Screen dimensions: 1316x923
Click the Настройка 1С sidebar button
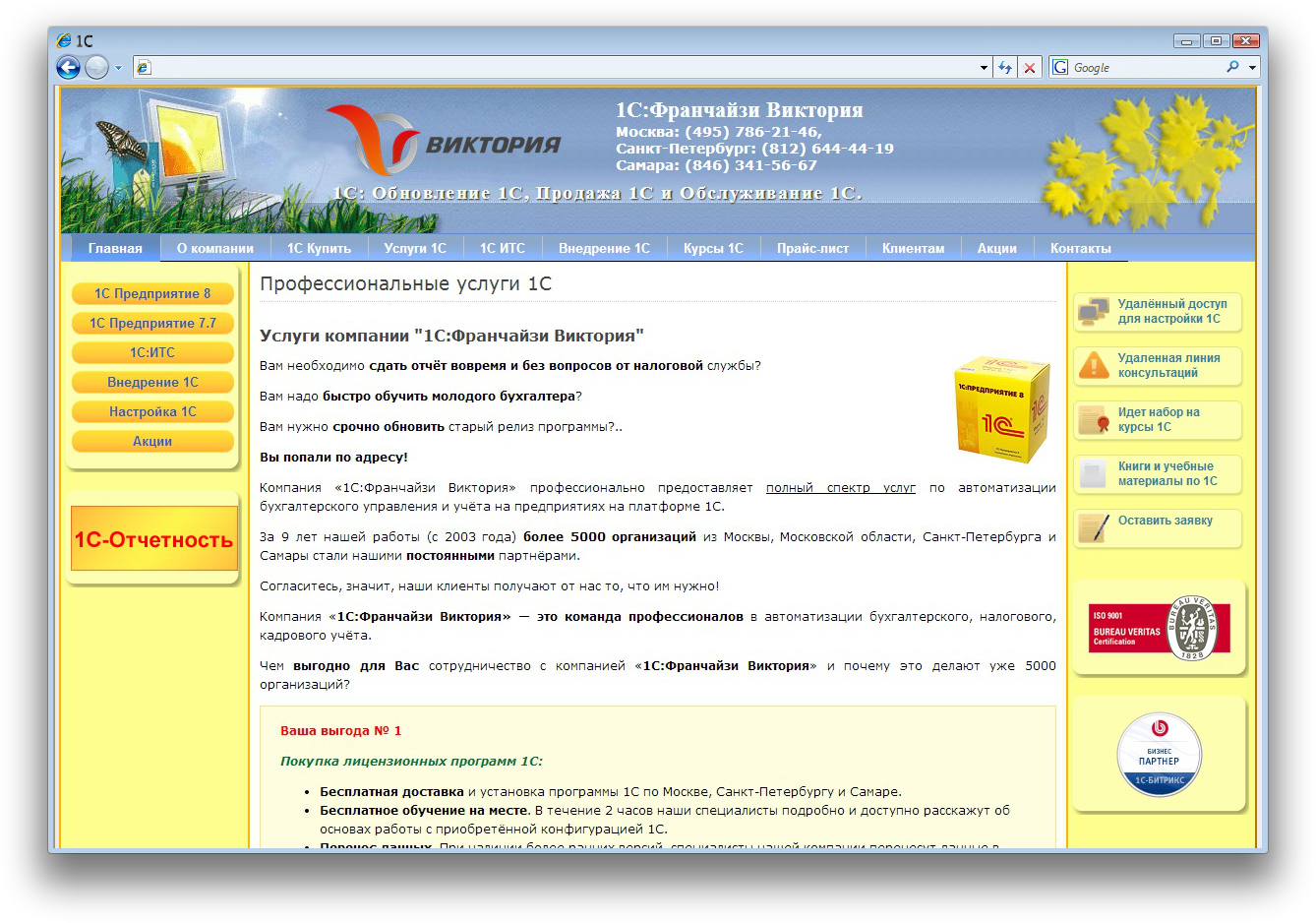tap(152, 411)
